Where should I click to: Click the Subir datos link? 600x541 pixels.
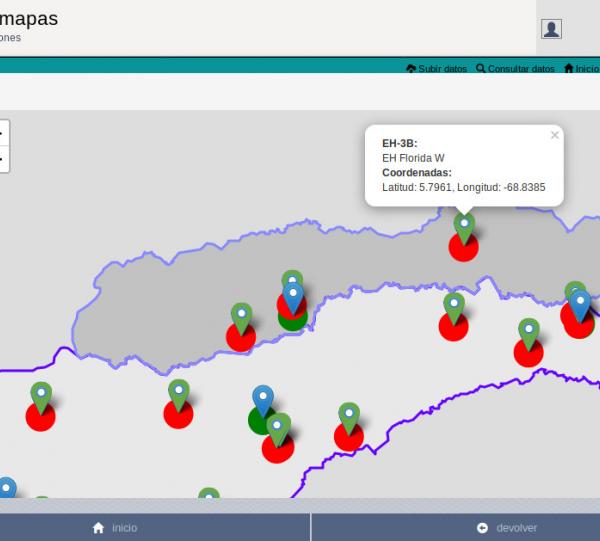point(437,69)
